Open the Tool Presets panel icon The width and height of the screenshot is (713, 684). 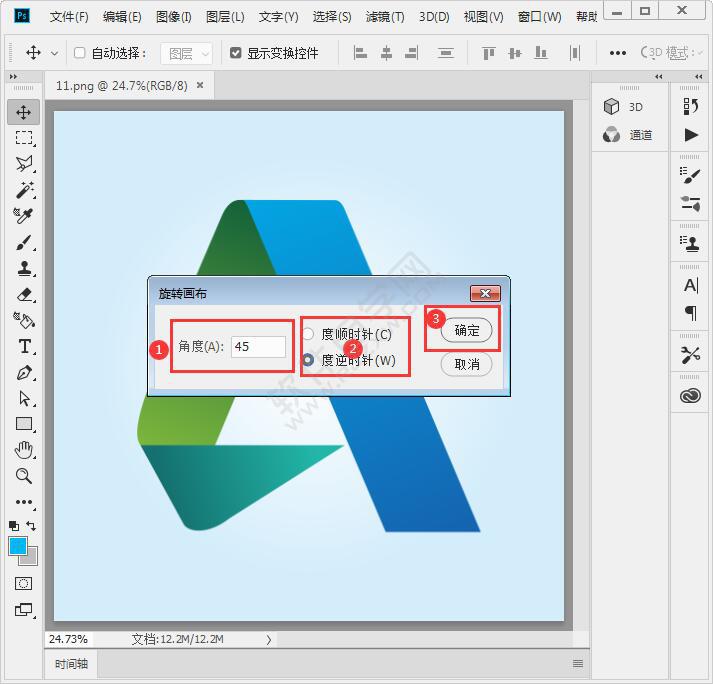click(x=690, y=355)
